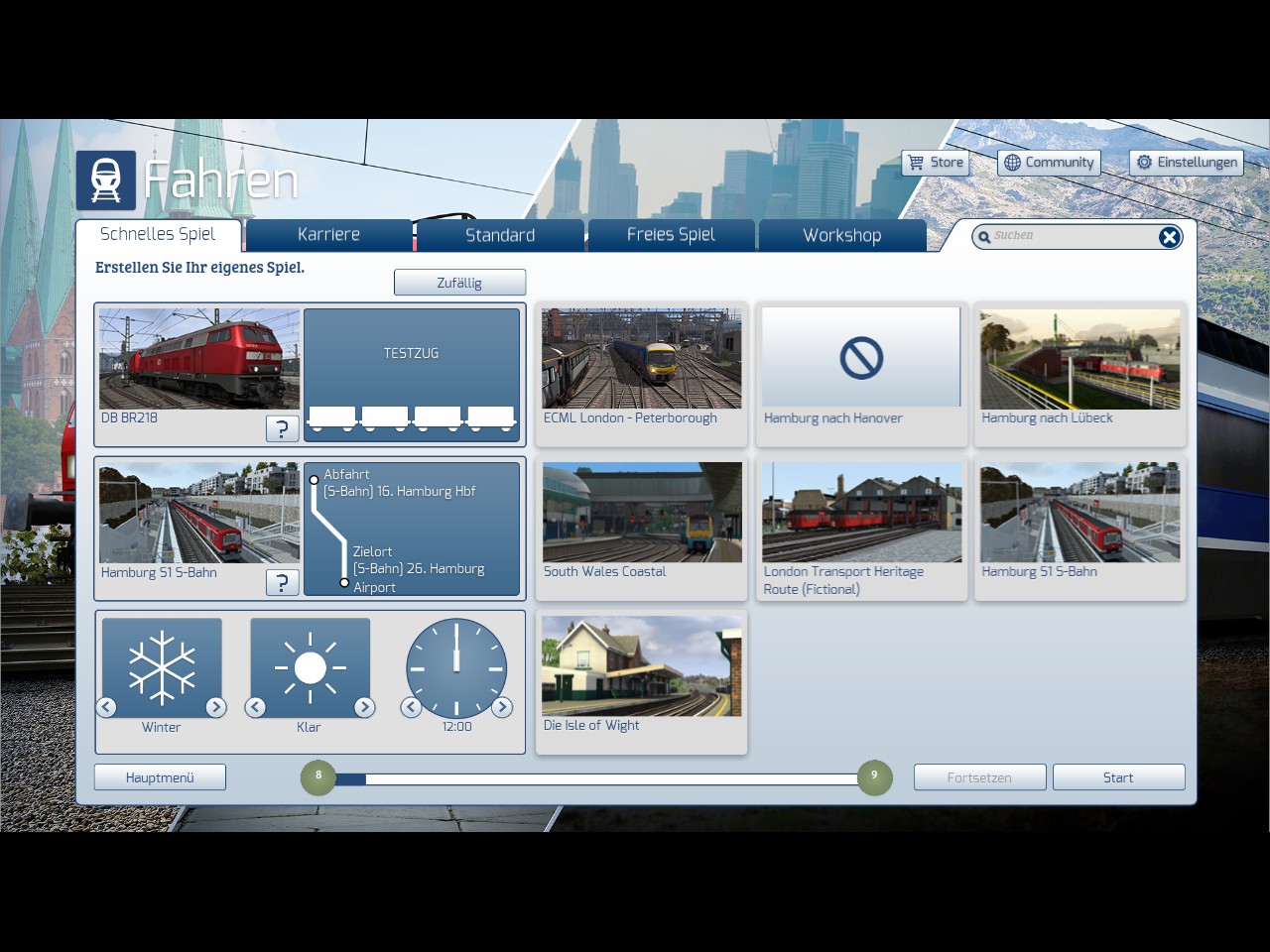The height and width of the screenshot is (952, 1270).
Task: Clear search with the X icon
Action: pyautogui.click(x=1169, y=237)
